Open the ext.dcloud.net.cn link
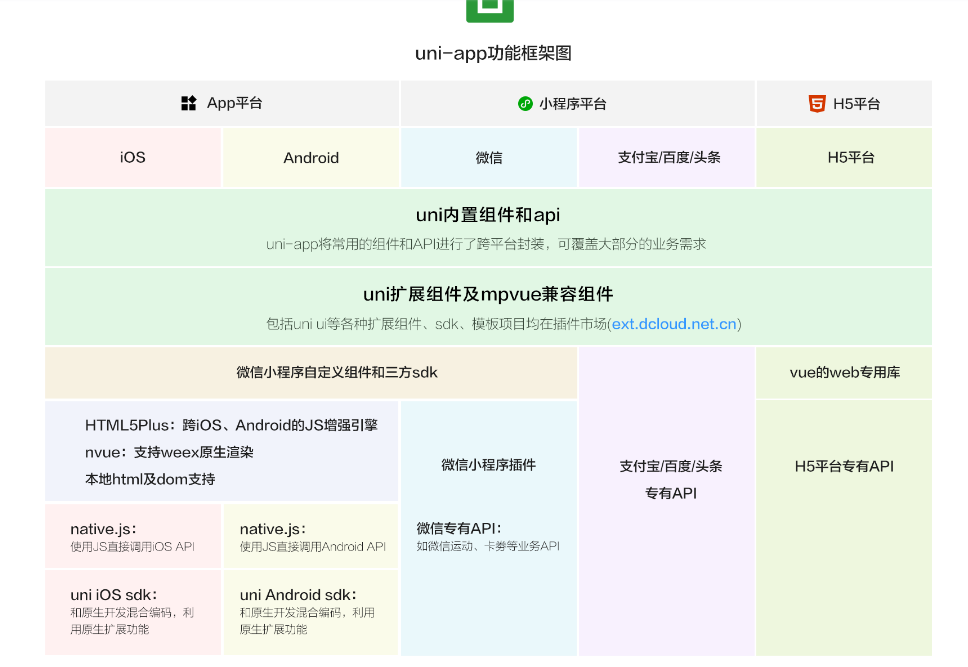Viewport: 968px width, 667px height. click(x=674, y=324)
